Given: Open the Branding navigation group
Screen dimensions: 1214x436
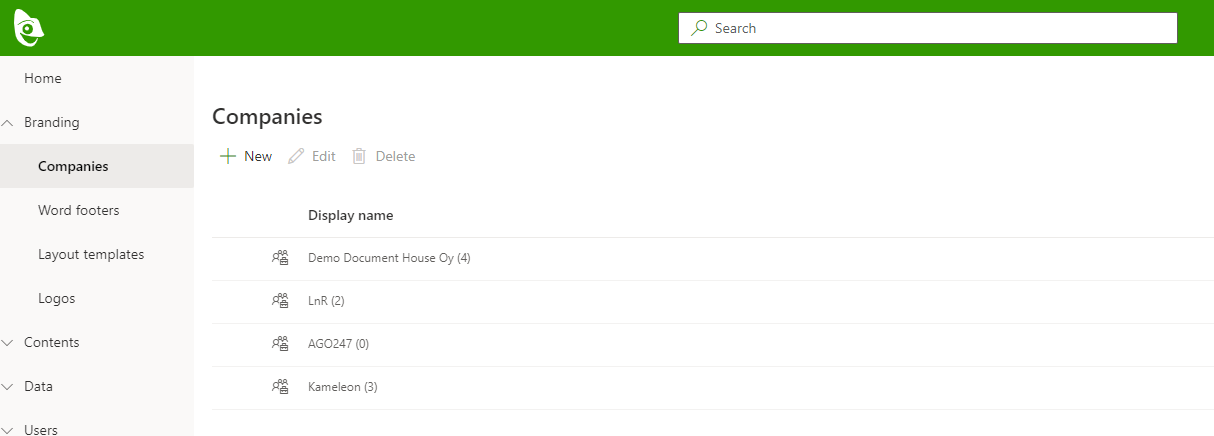Looking at the screenshot, I should [97, 122].
